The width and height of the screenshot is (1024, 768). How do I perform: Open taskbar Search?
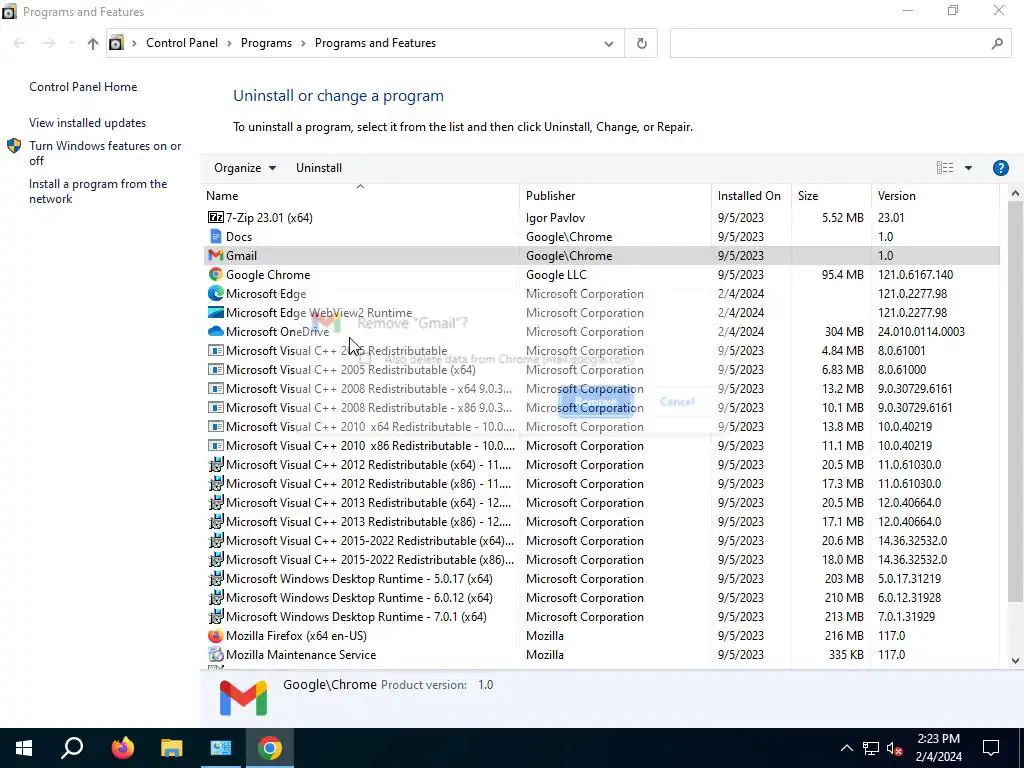tap(72, 748)
